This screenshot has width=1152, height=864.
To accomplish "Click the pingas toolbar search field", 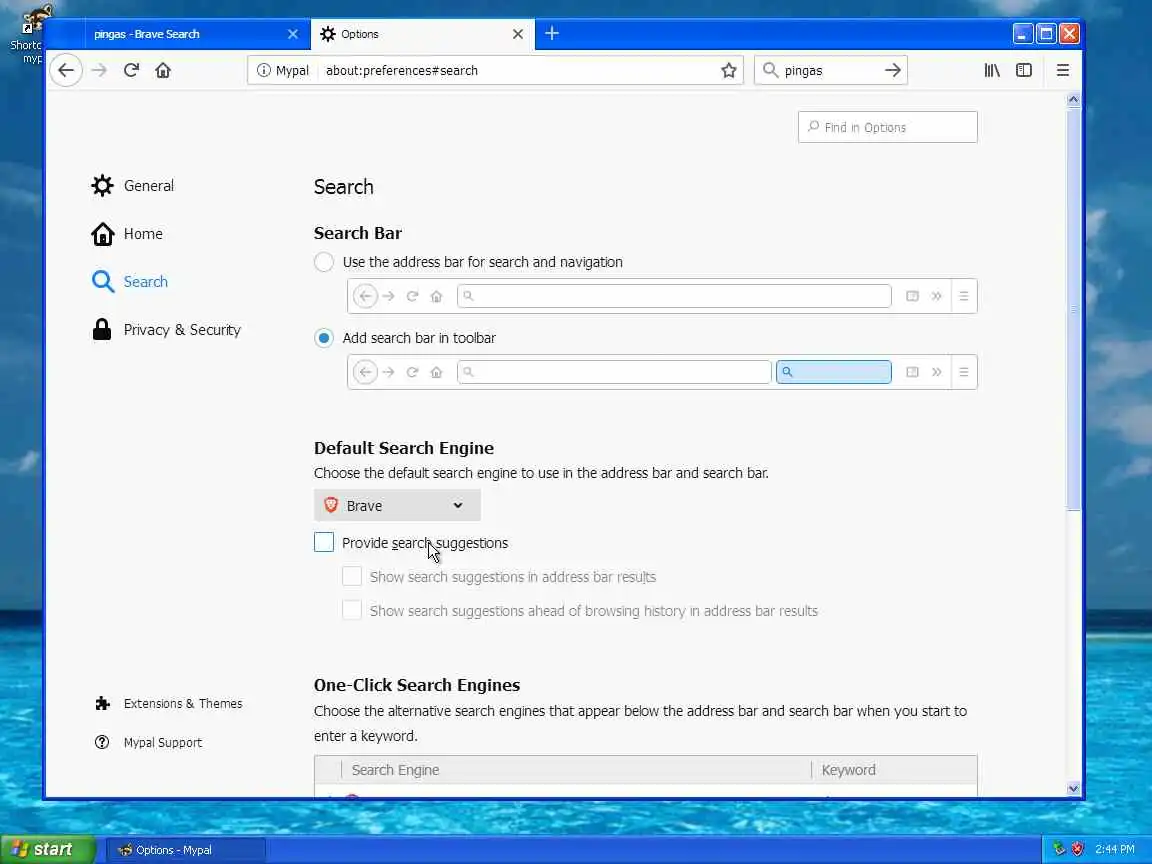I will (x=829, y=71).
